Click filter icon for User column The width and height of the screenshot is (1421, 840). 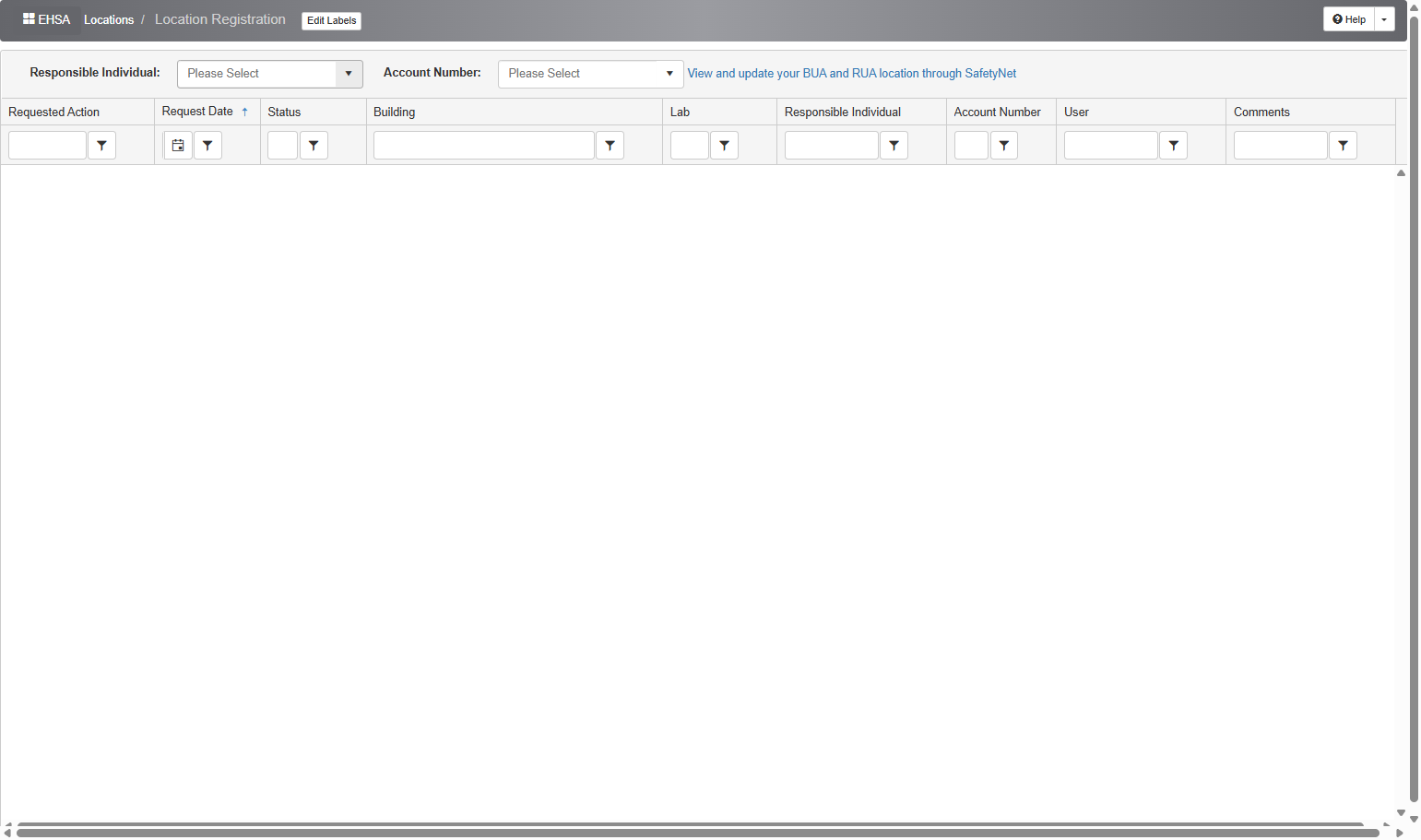click(1174, 146)
